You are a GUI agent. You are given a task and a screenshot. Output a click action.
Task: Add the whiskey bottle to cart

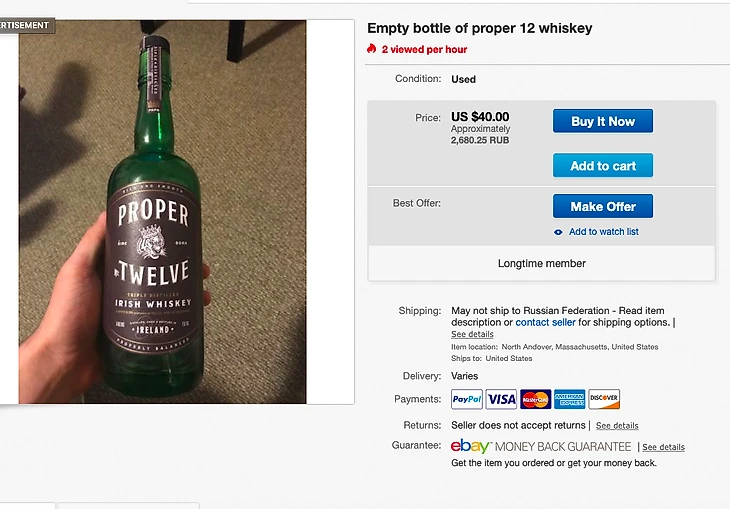pyautogui.click(x=603, y=166)
